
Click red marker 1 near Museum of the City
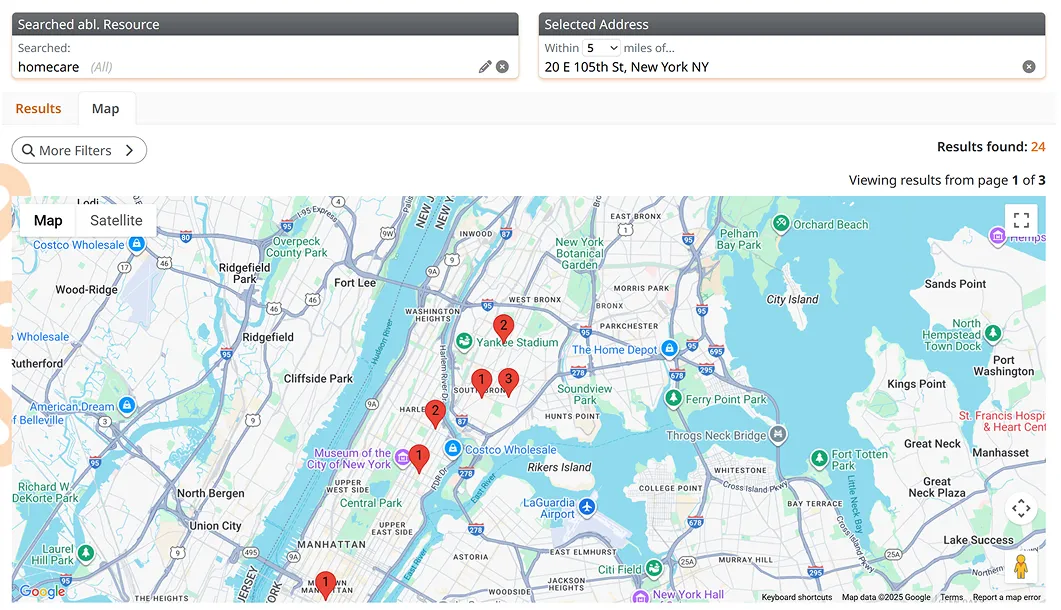pos(419,458)
